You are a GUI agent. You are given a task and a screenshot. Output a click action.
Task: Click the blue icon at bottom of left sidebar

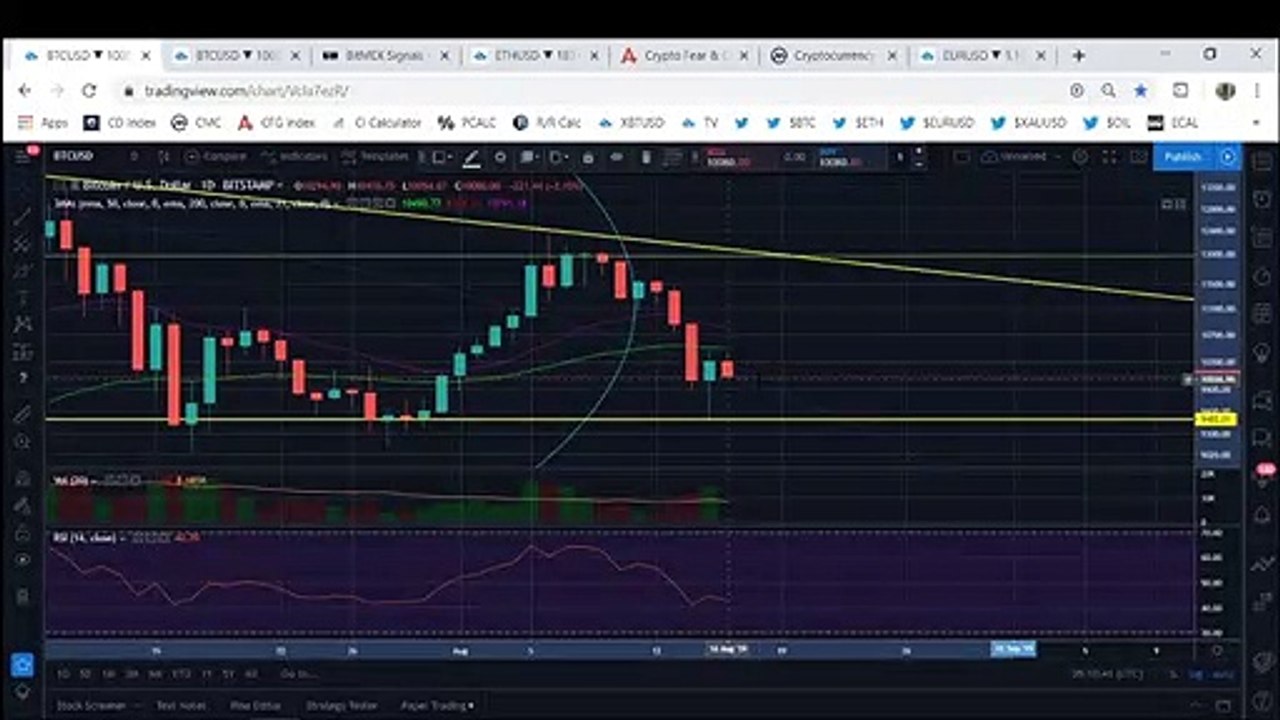[x=22, y=664]
